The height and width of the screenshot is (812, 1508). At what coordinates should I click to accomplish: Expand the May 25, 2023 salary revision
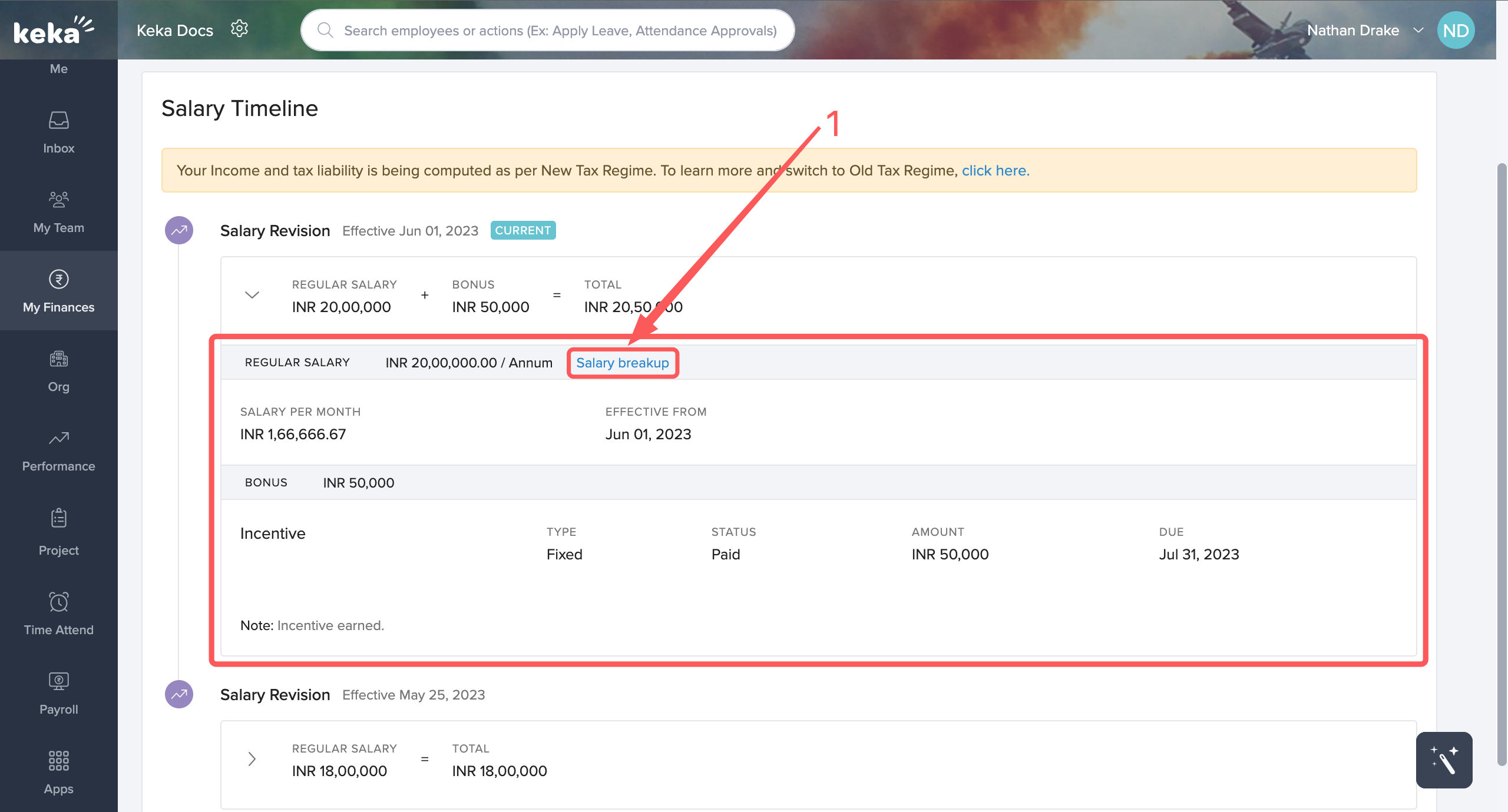[252, 758]
